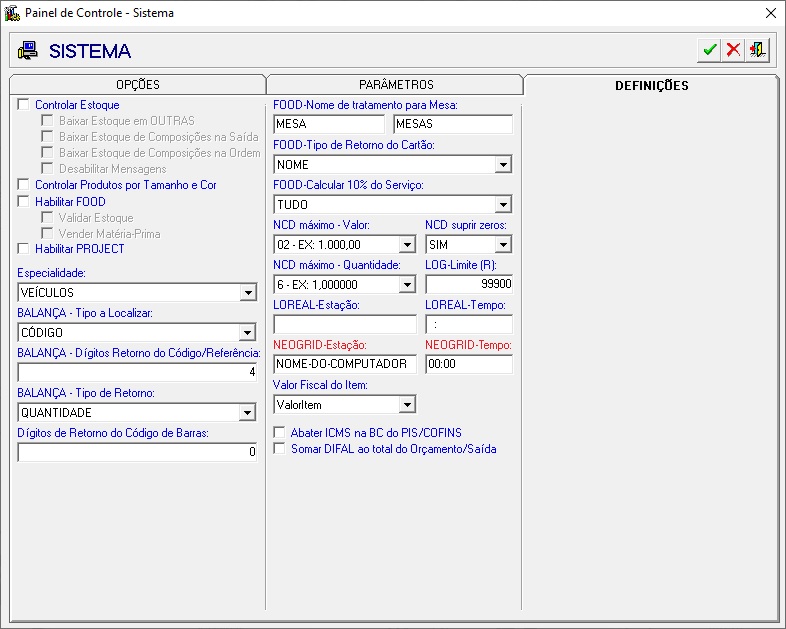This screenshot has height=629, width=786.
Task: Check Somar DIFAL ao total do Orçamento/Saída
Action: tap(279, 449)
